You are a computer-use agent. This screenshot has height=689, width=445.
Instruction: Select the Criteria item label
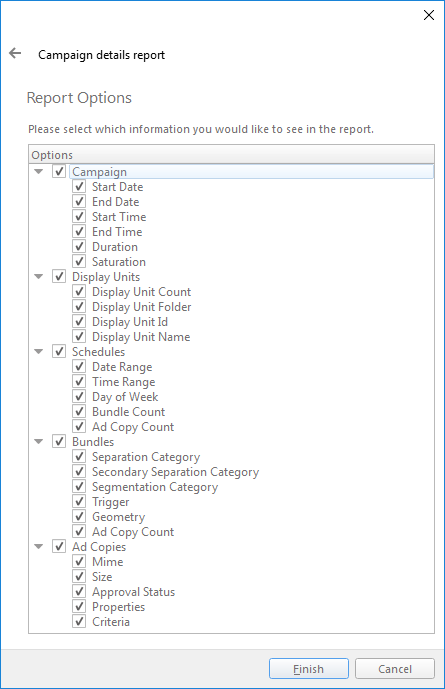(111, 622)
